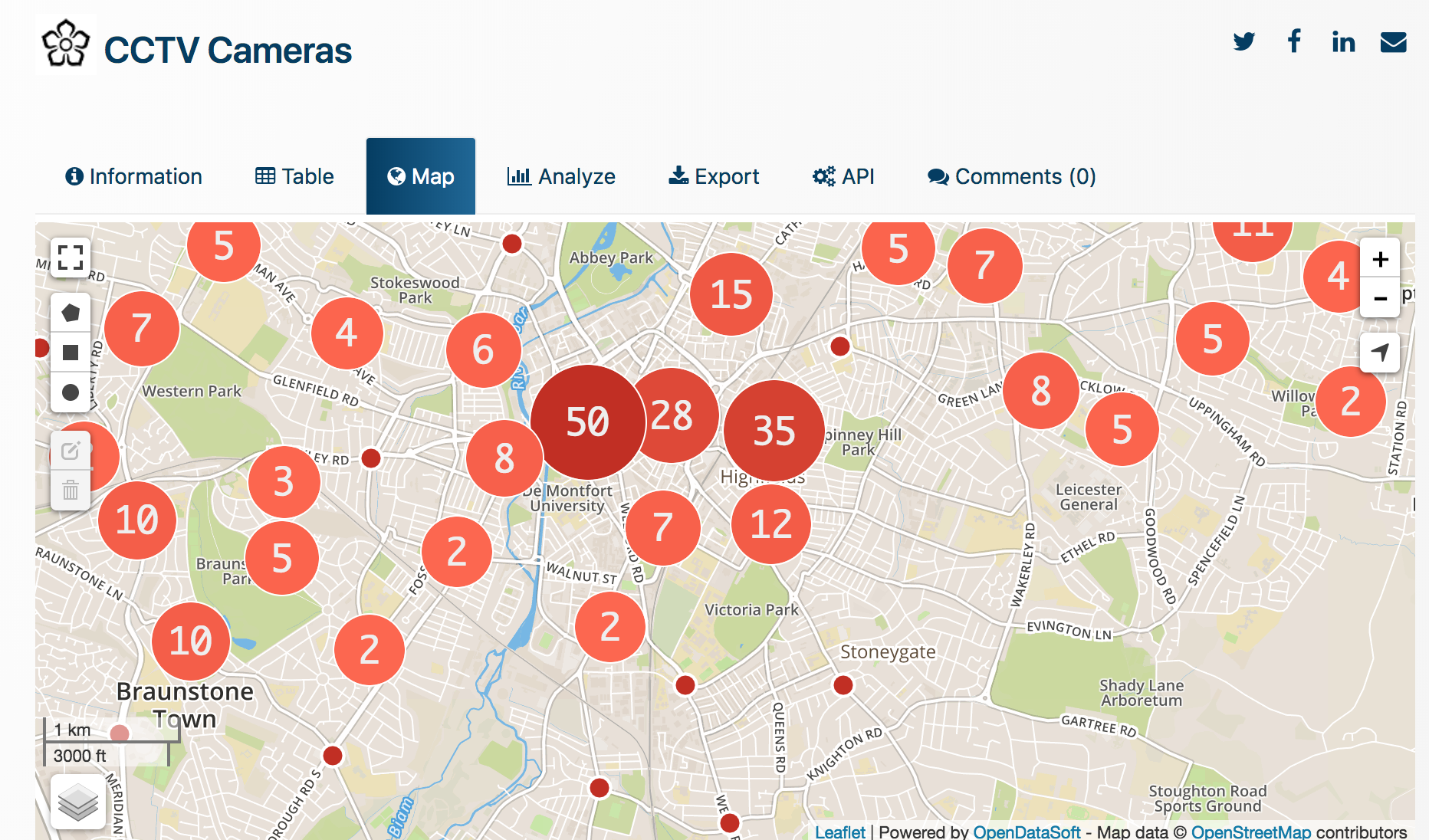The image size is (1429, 840).
Task: Click the Stoneygate map label
Action: coord(888,651)
